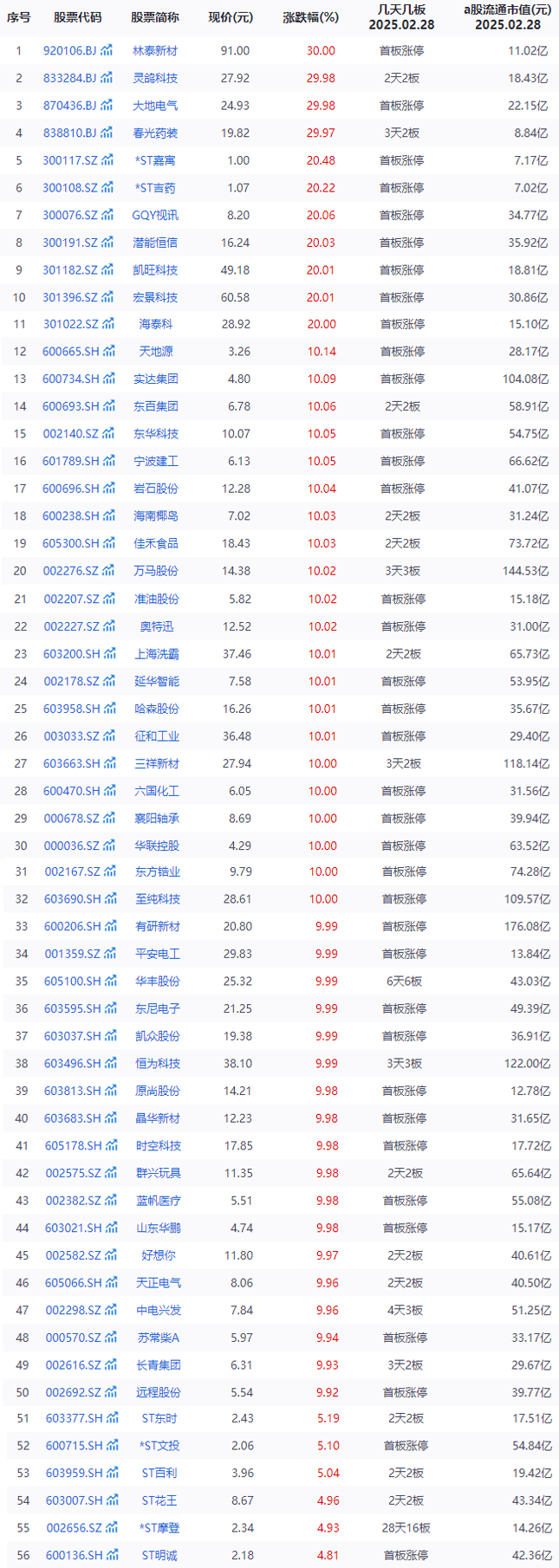Open chart icon beside 300117.SZ
This screenshot has height=1568, width=559.
click(x=107, y=160)
